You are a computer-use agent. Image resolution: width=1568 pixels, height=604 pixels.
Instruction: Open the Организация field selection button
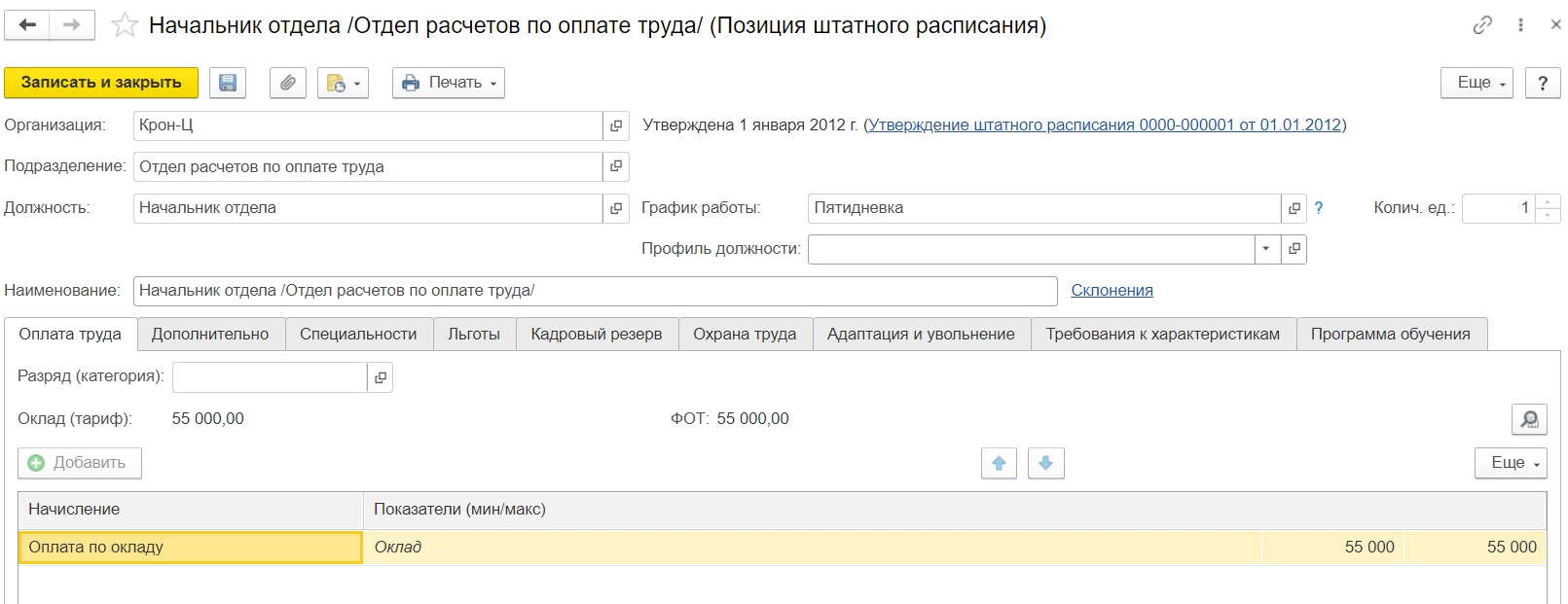(615, 125)
